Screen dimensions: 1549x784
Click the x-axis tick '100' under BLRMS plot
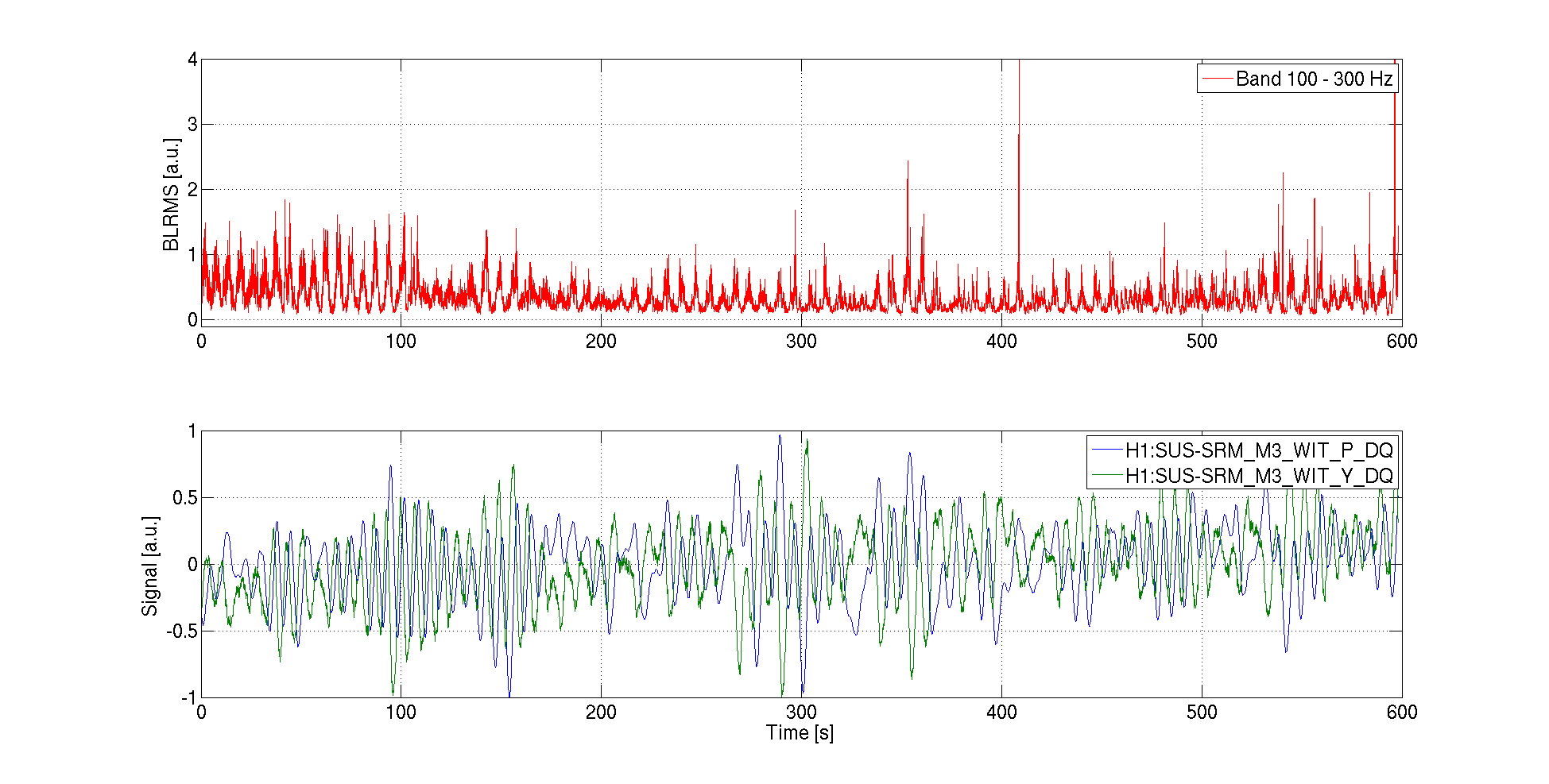pyautogui.click(x=401, y=342)
